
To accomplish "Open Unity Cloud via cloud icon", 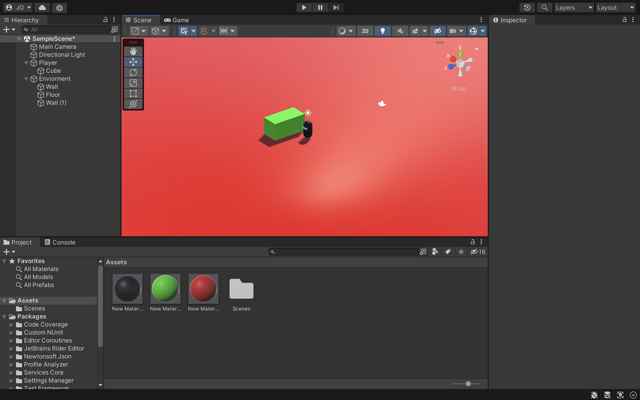I will tap(42, 7).
